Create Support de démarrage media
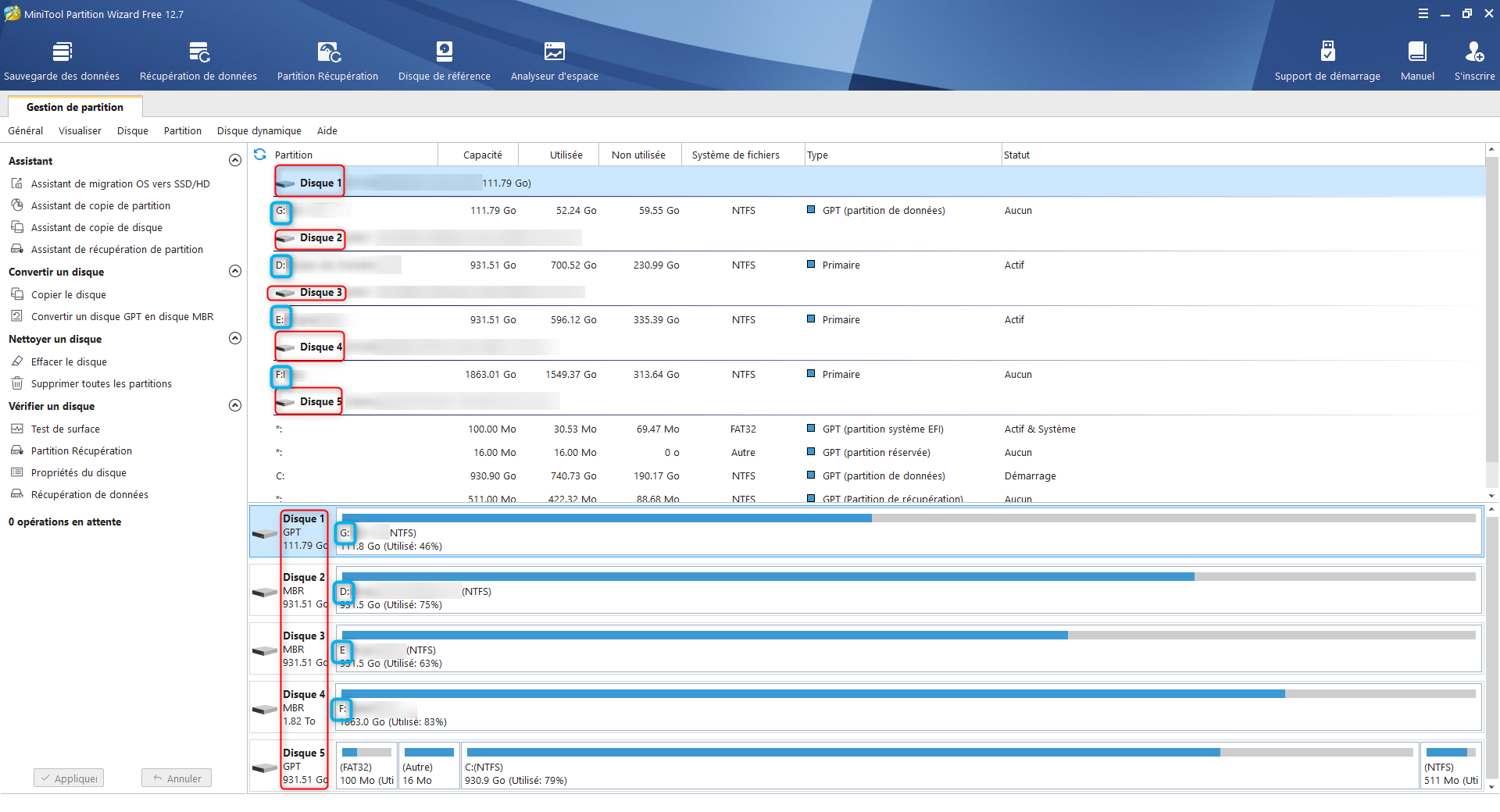 pos(1327,61)
